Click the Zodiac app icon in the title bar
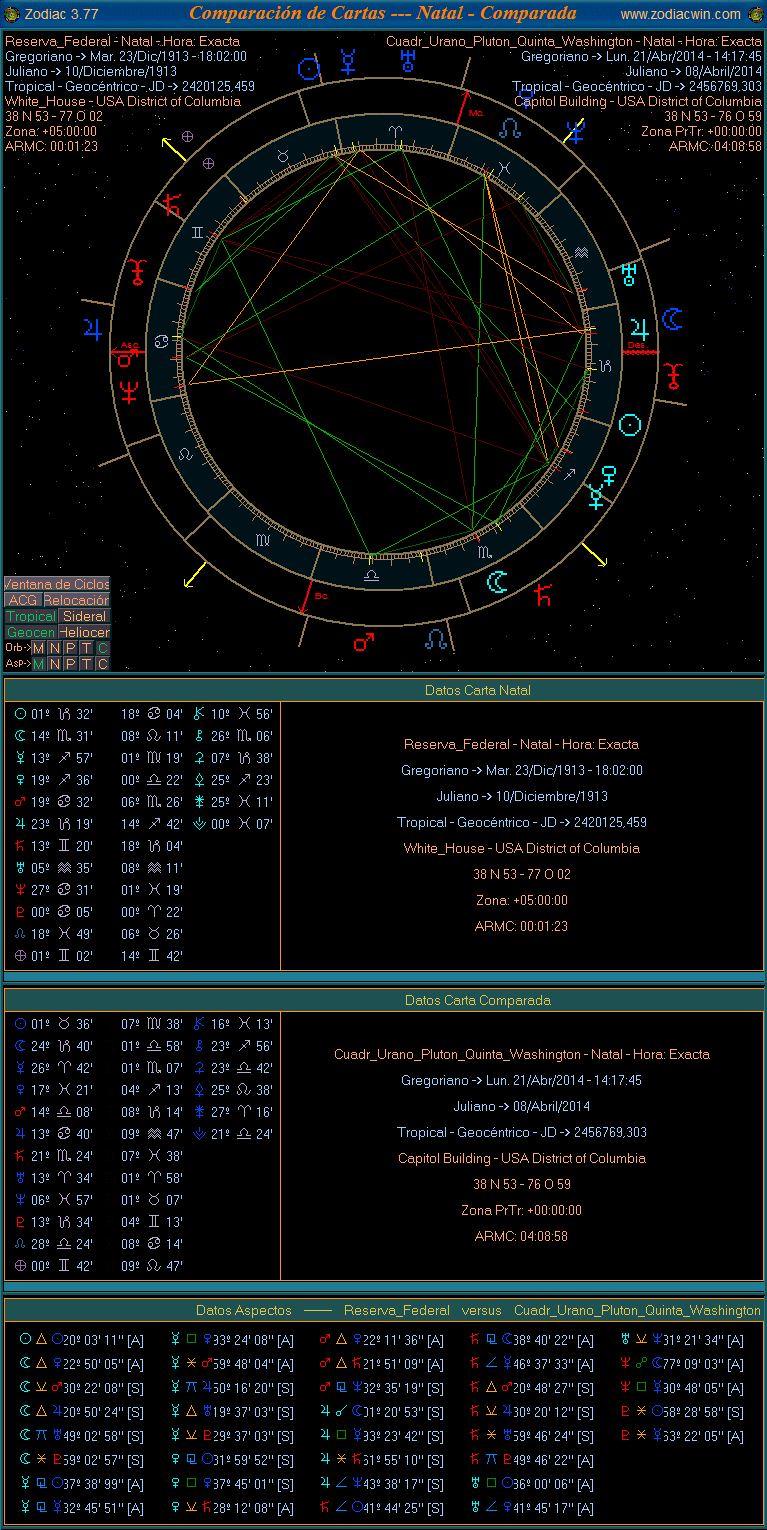This screenshot has width=767, height=1530. point(12,14)
